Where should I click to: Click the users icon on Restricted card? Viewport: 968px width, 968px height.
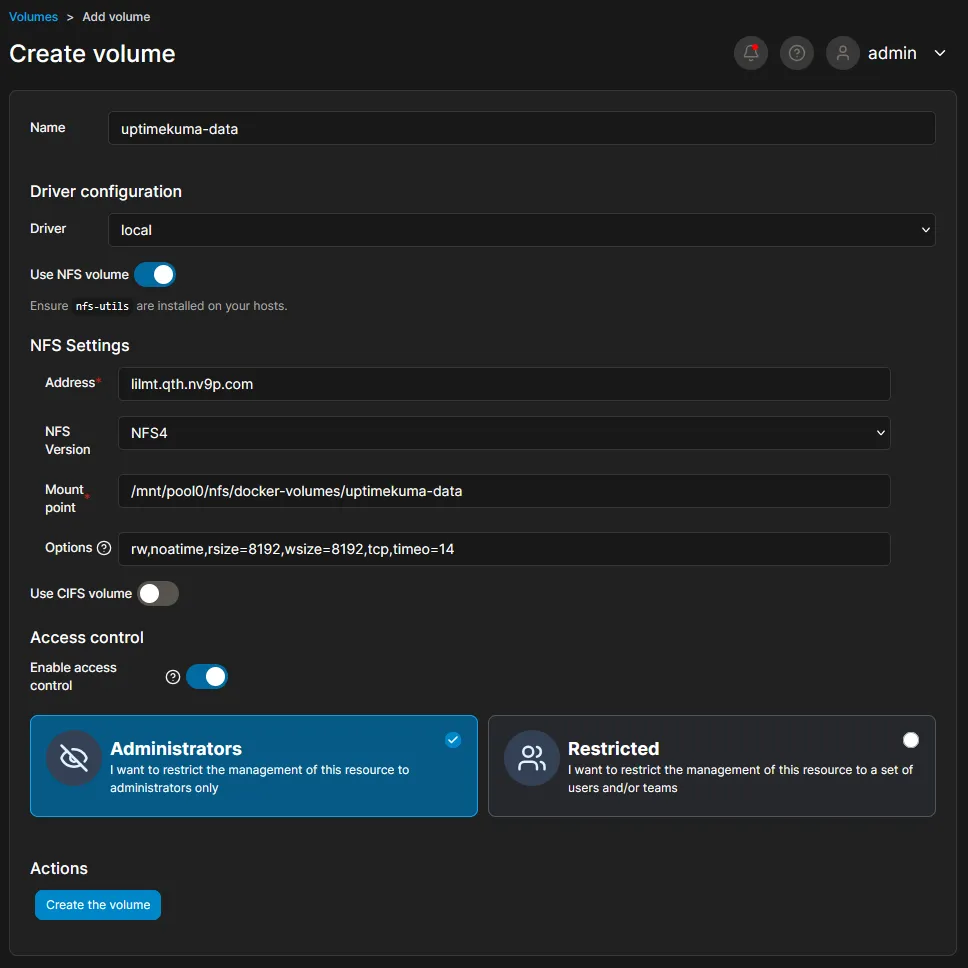coord(530,758)
